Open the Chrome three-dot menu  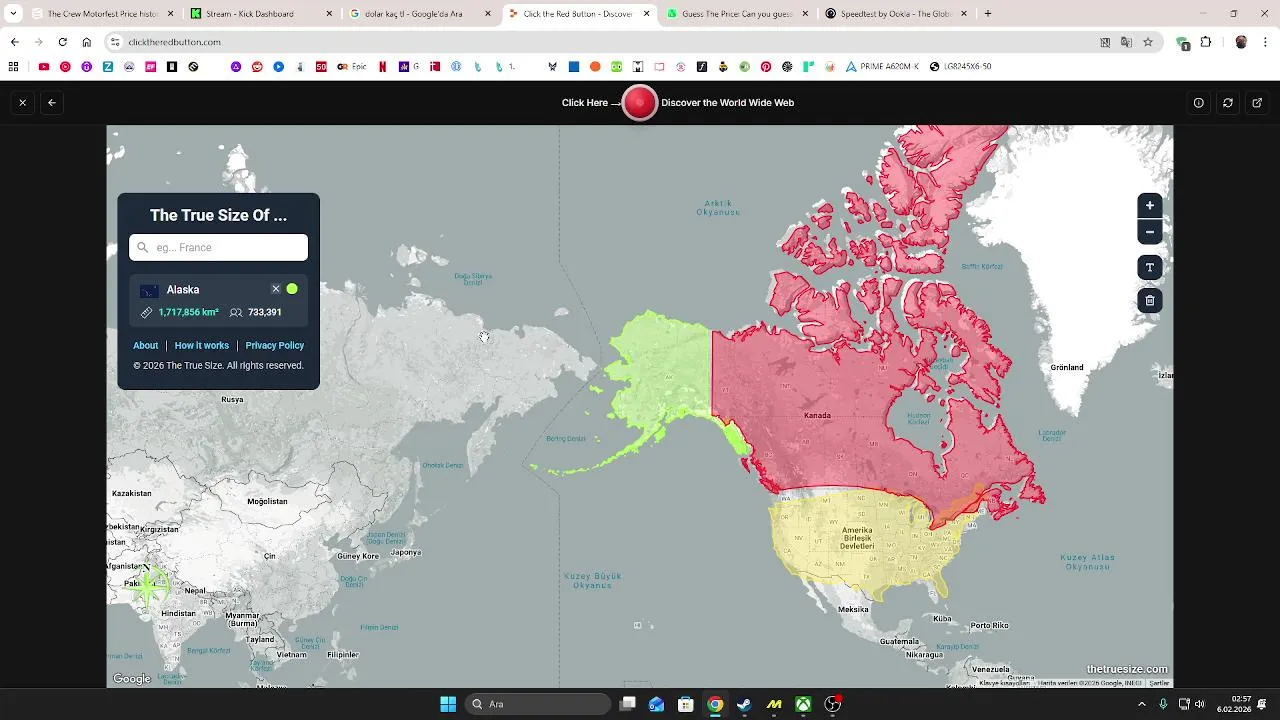coord(1265,42)
